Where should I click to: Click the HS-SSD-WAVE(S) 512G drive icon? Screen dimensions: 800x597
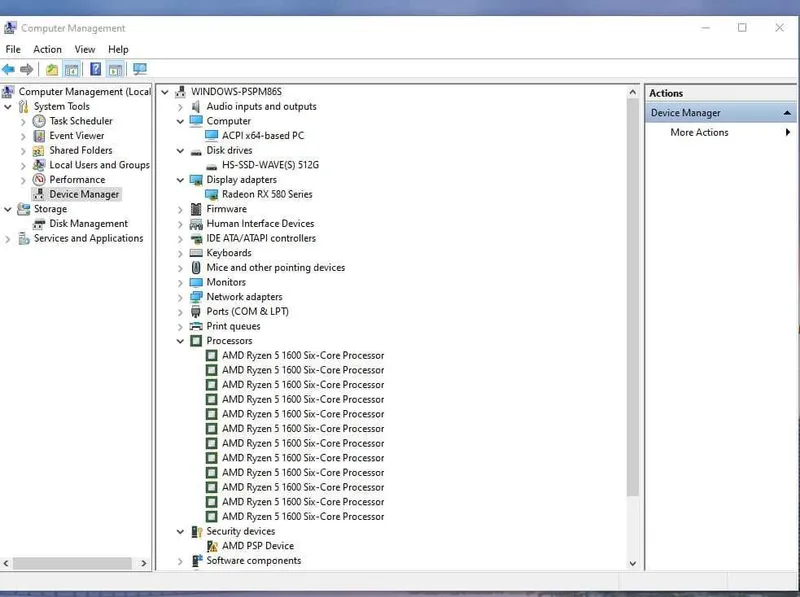tap(211, 166)
